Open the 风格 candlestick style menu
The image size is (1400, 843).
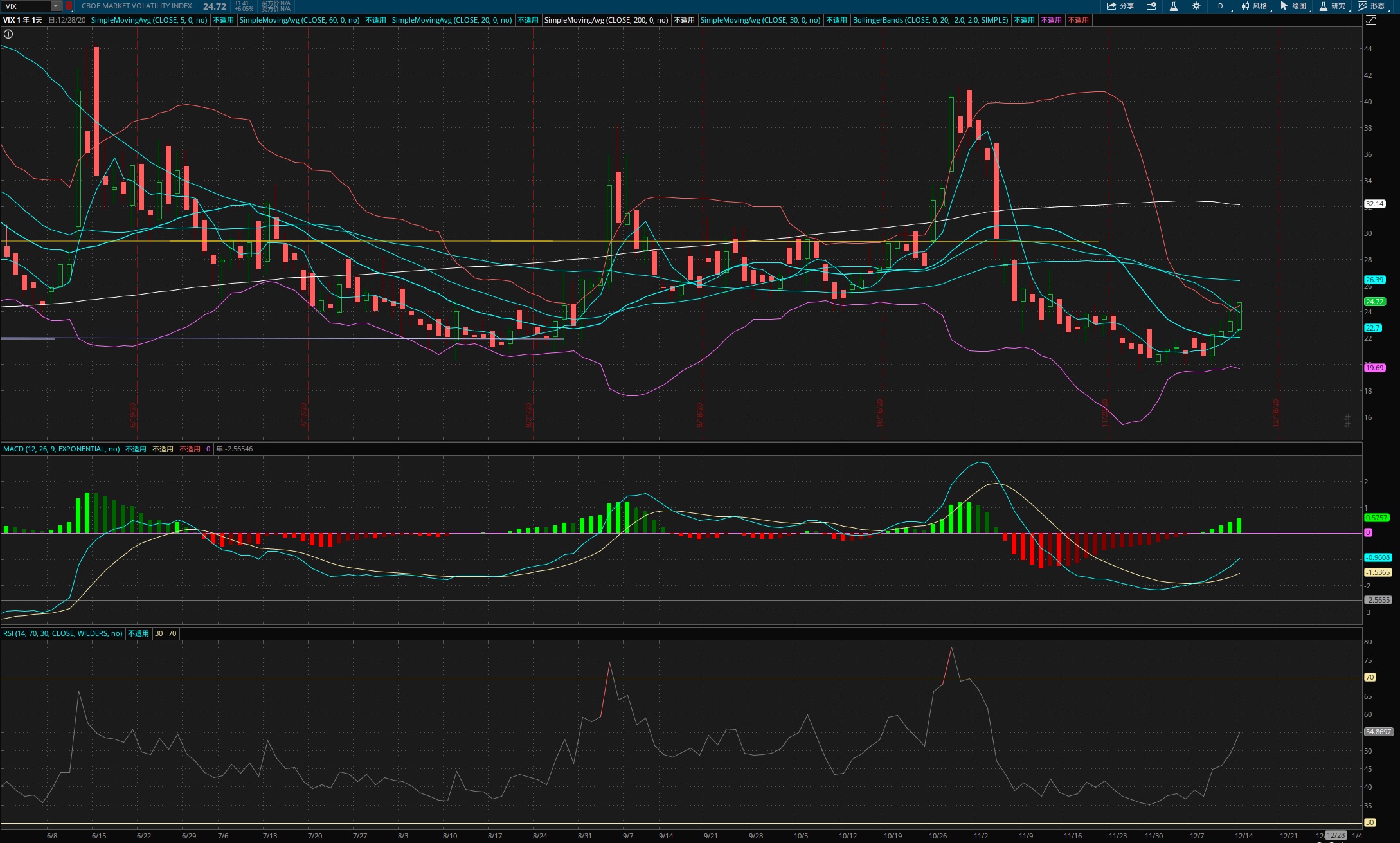click(1254, 6)
